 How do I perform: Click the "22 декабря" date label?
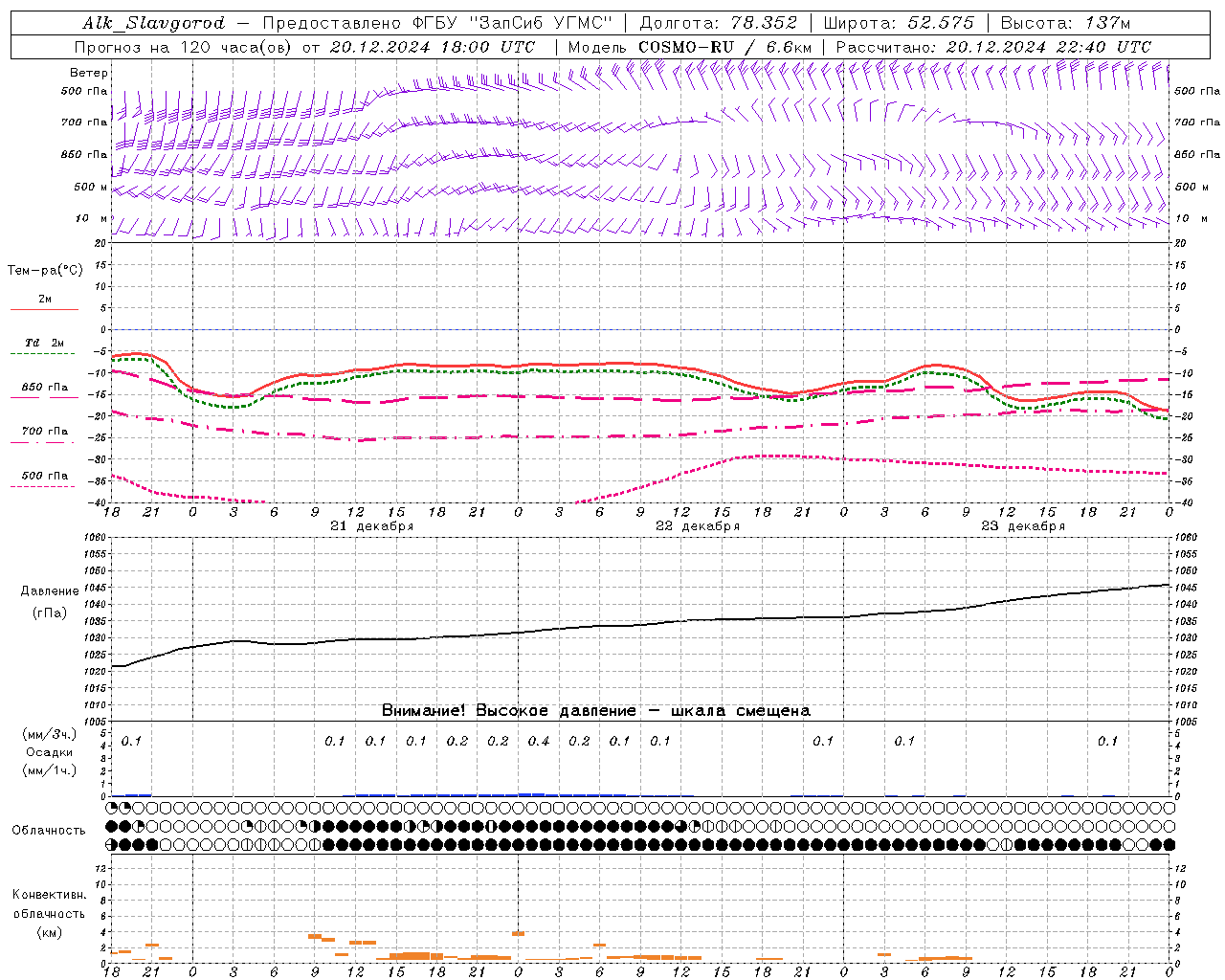click(698, 526)
